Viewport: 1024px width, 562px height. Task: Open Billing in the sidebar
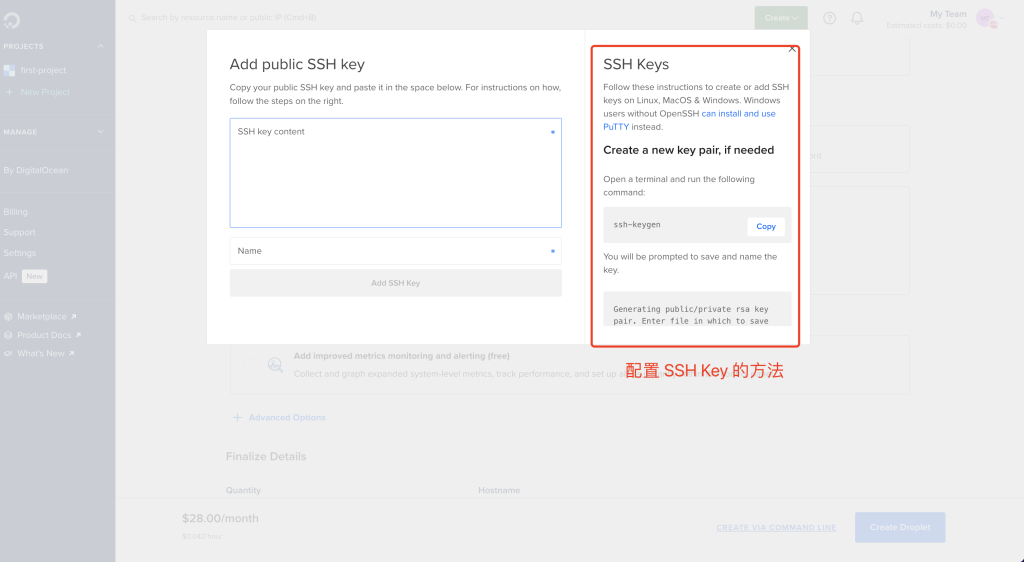[x=16, y=212]
